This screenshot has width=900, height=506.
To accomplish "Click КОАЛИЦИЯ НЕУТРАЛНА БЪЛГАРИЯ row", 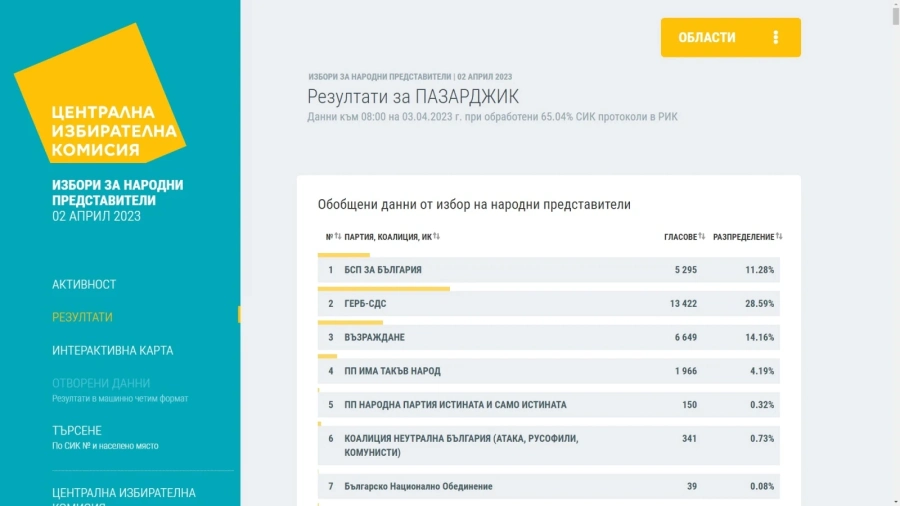I will click(x=549, y=445).
